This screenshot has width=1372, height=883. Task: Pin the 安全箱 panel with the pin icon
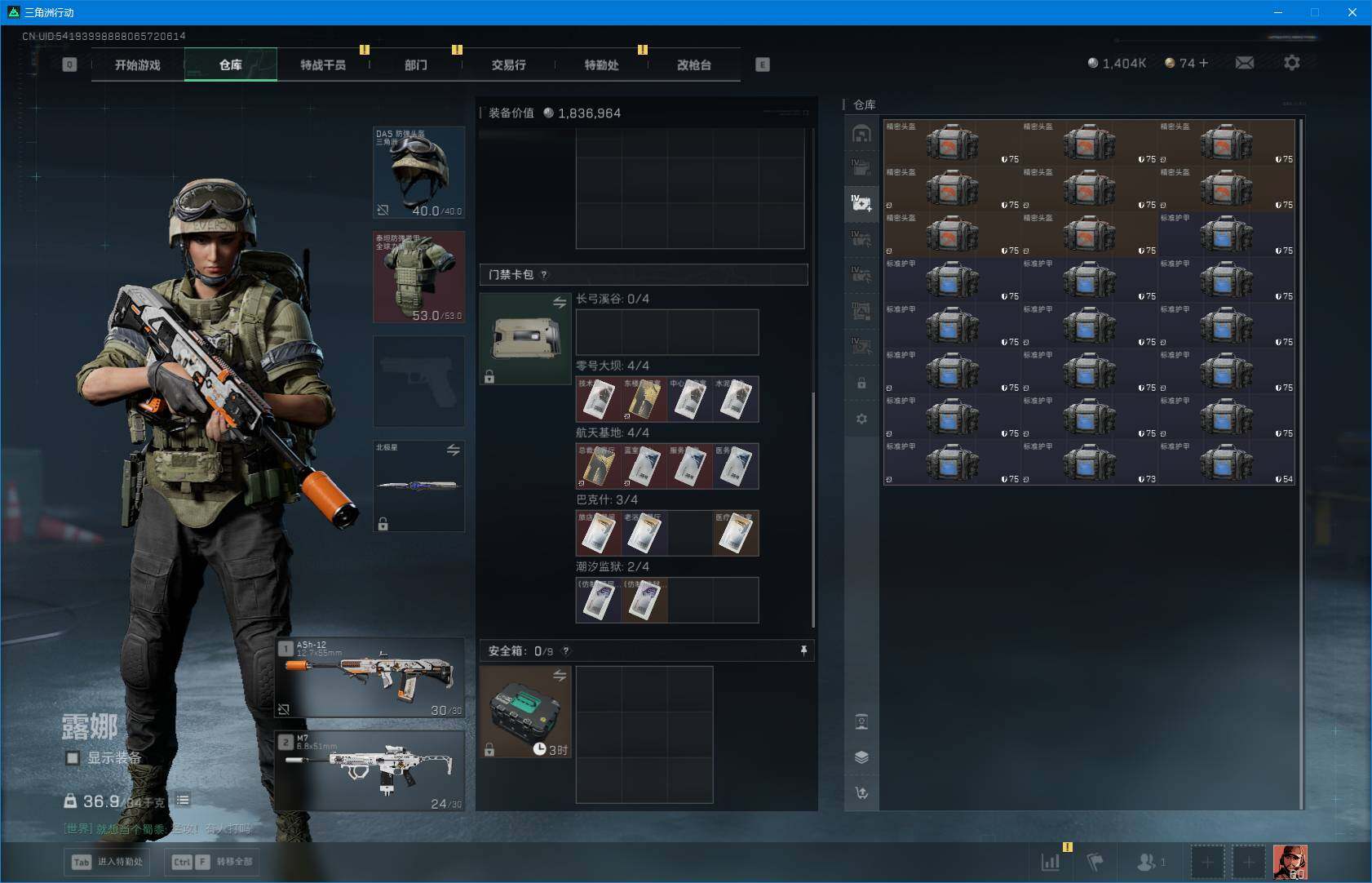pos(803,650)
